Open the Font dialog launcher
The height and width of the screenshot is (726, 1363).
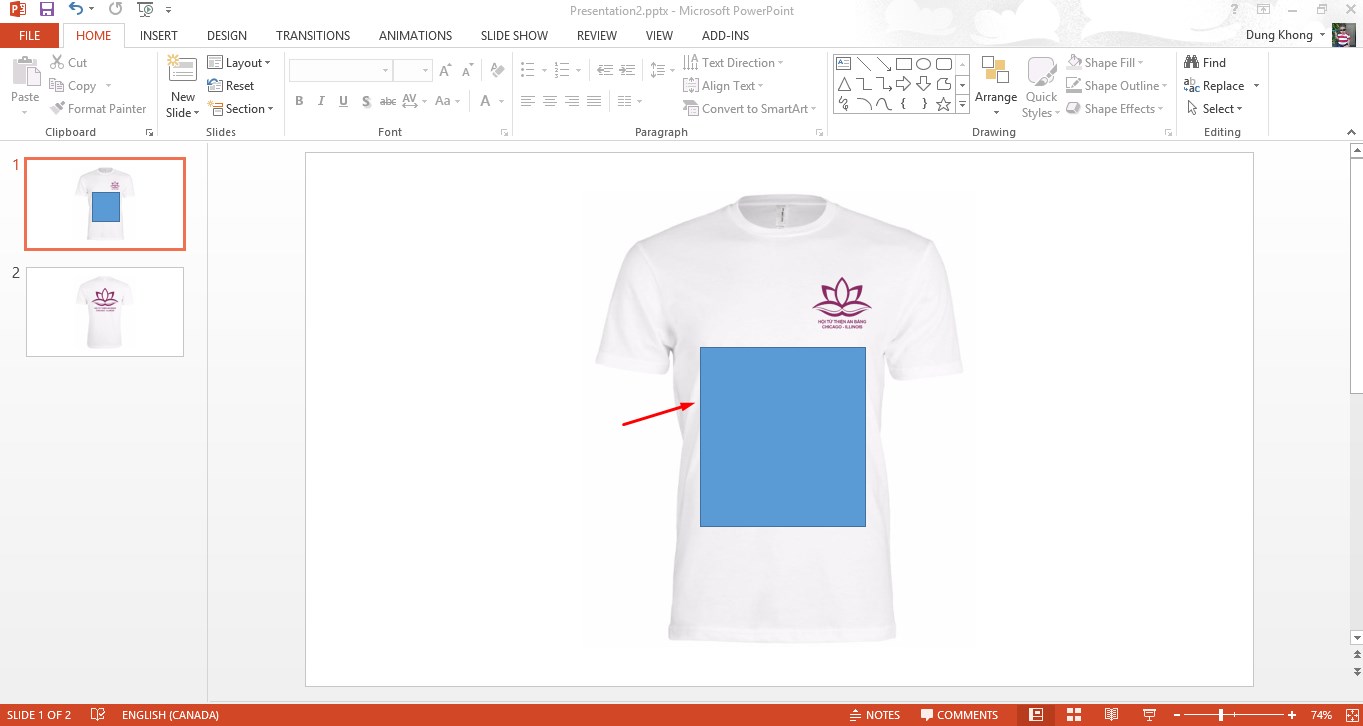coord(502,132)
